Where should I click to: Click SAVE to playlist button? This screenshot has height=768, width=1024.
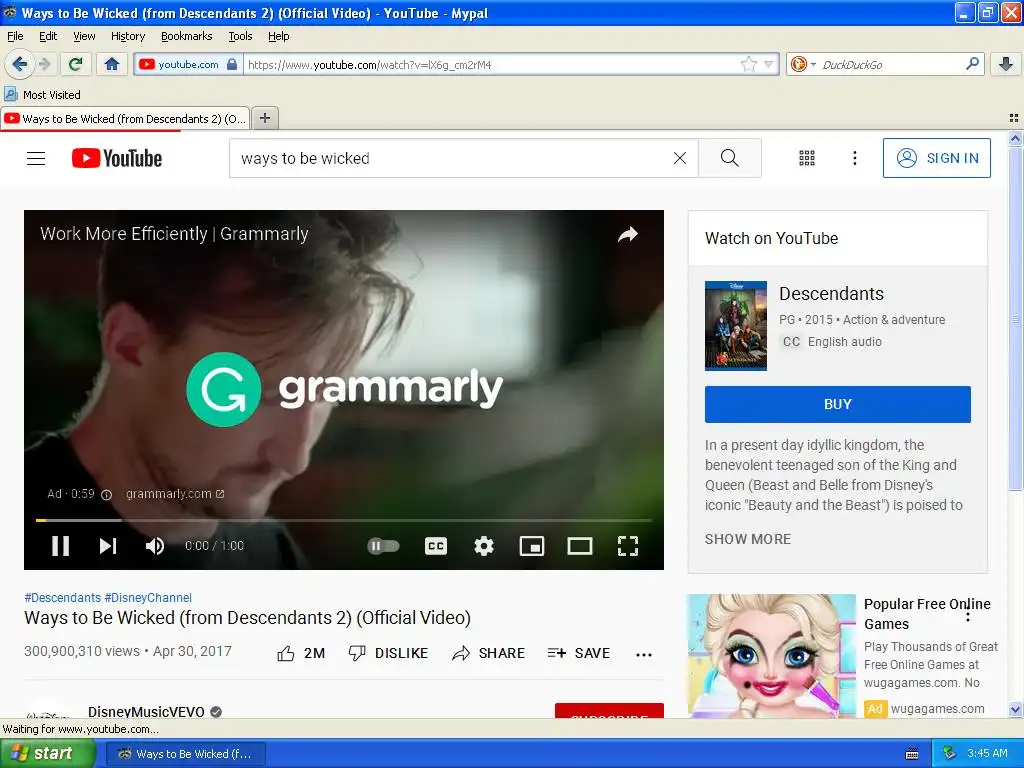[579, 653]
